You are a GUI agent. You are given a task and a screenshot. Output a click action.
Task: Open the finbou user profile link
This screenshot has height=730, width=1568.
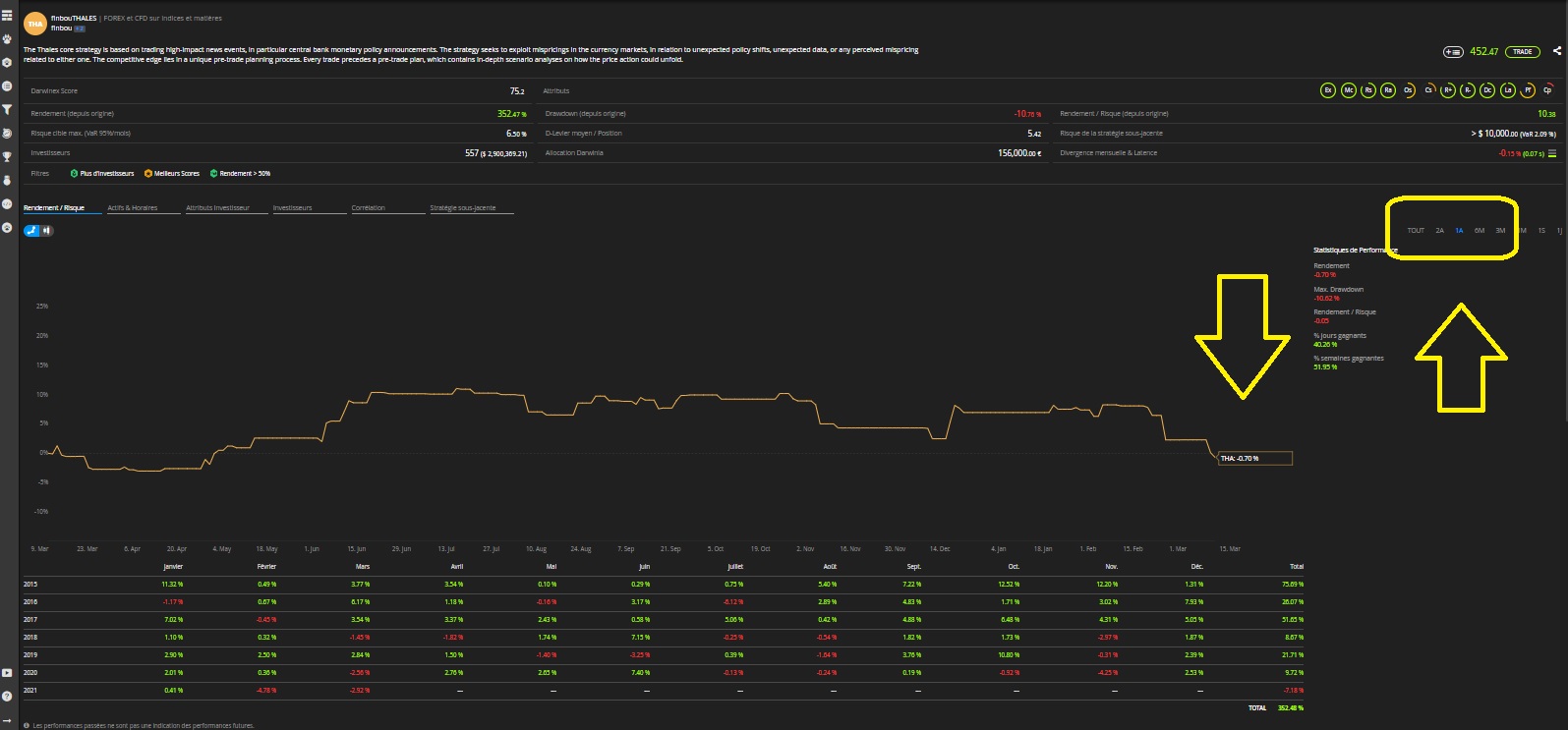pyautogui.click(x=60, y=28)
